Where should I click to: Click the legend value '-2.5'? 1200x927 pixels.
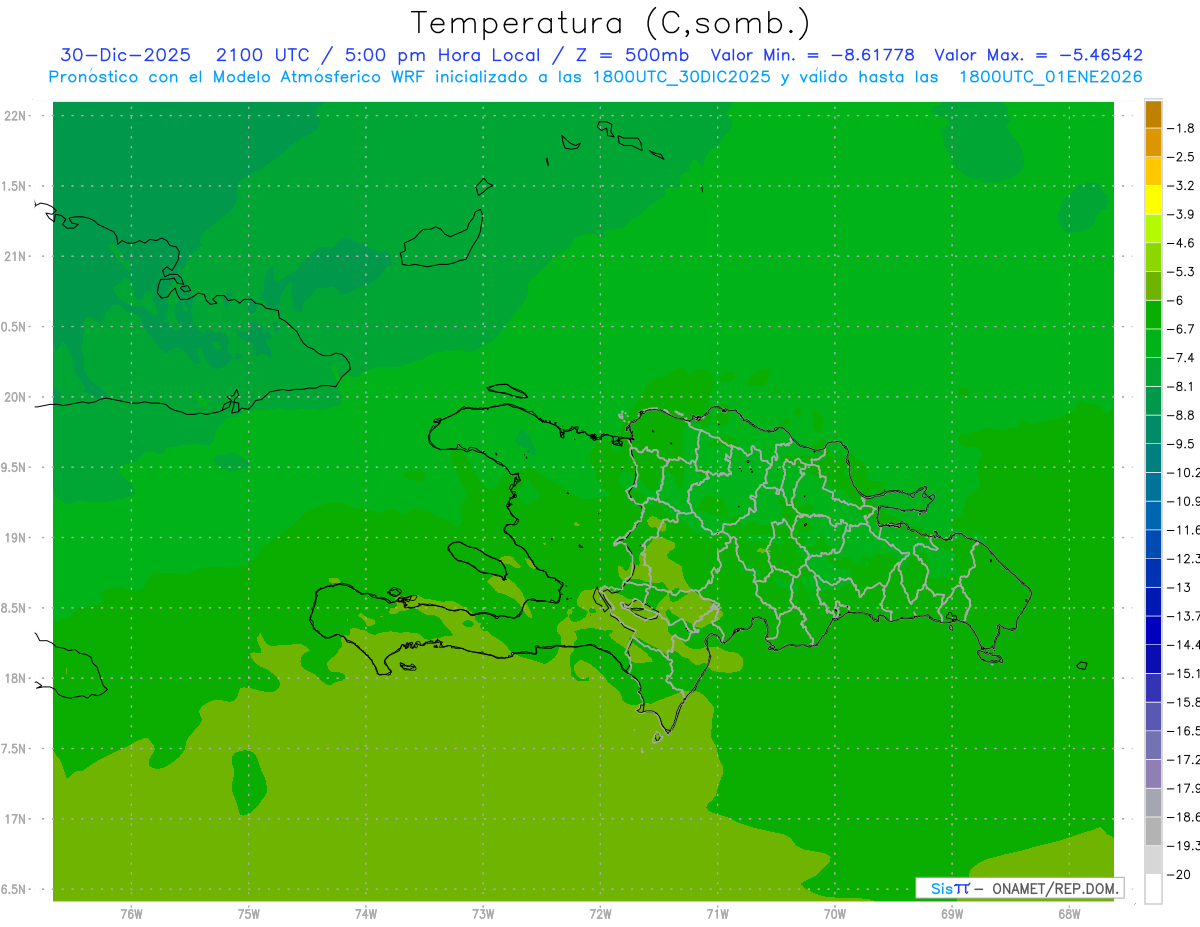(x=1182, y=157)
